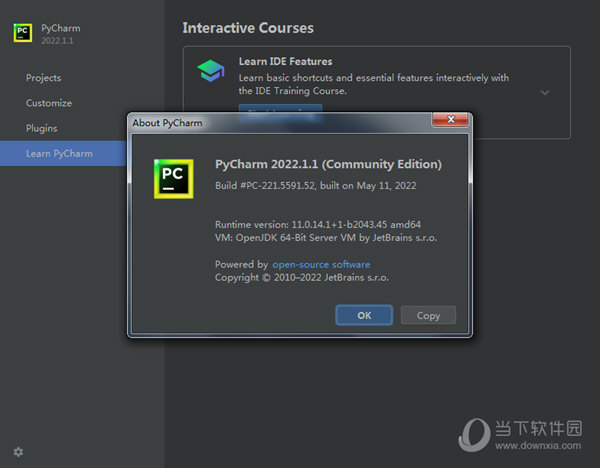Image resolution: width=600 pixels, height=468 pixels.
Task: Click the Copyright 2010–2022 JetBrains line
Action: click(302, 277)
